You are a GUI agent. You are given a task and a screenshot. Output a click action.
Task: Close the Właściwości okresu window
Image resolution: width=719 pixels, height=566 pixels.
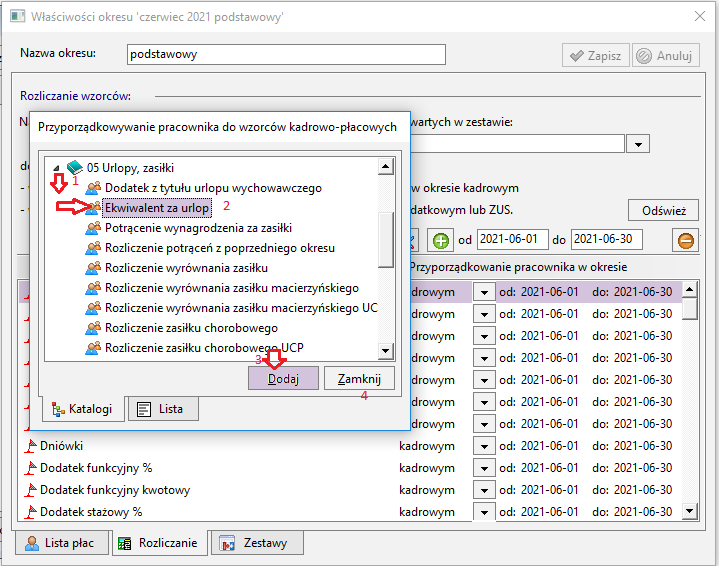coord(700,17)
